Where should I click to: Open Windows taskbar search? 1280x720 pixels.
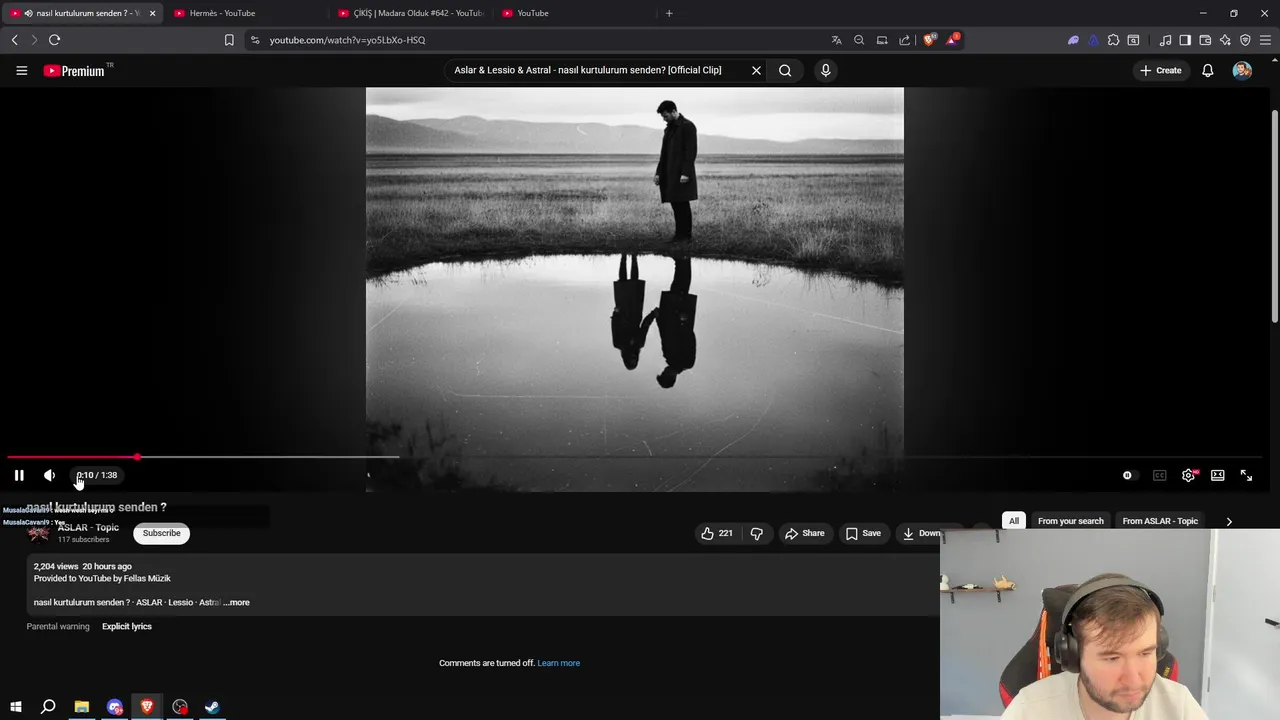[48, 707]
